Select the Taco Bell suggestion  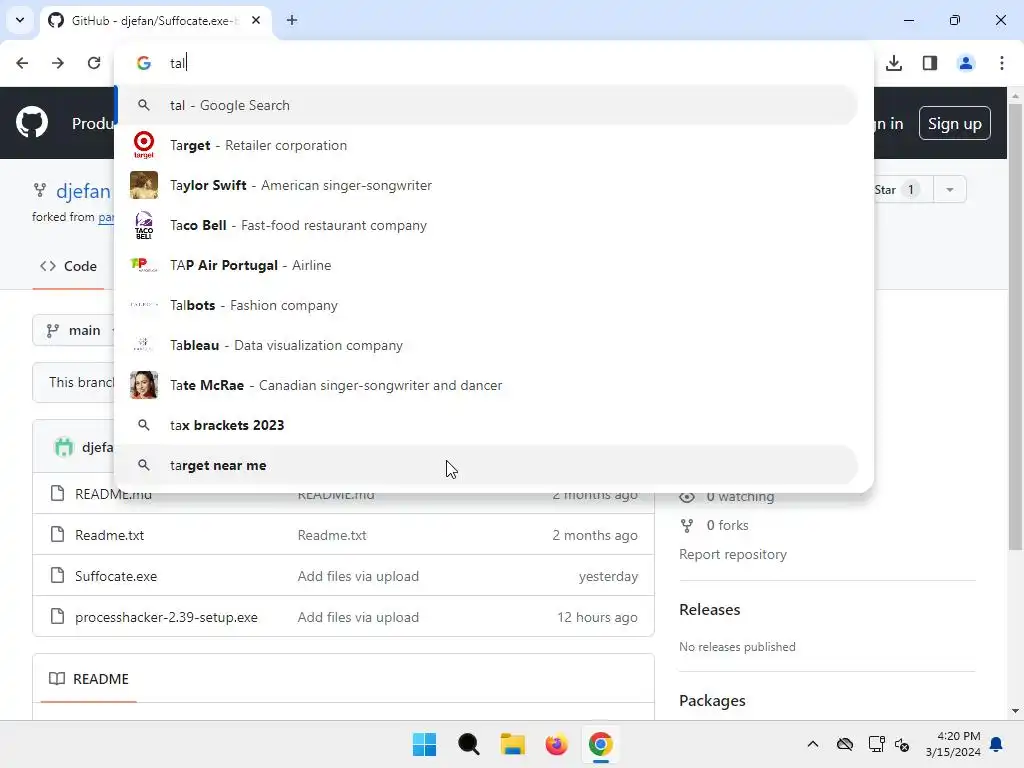click(486, 225)
